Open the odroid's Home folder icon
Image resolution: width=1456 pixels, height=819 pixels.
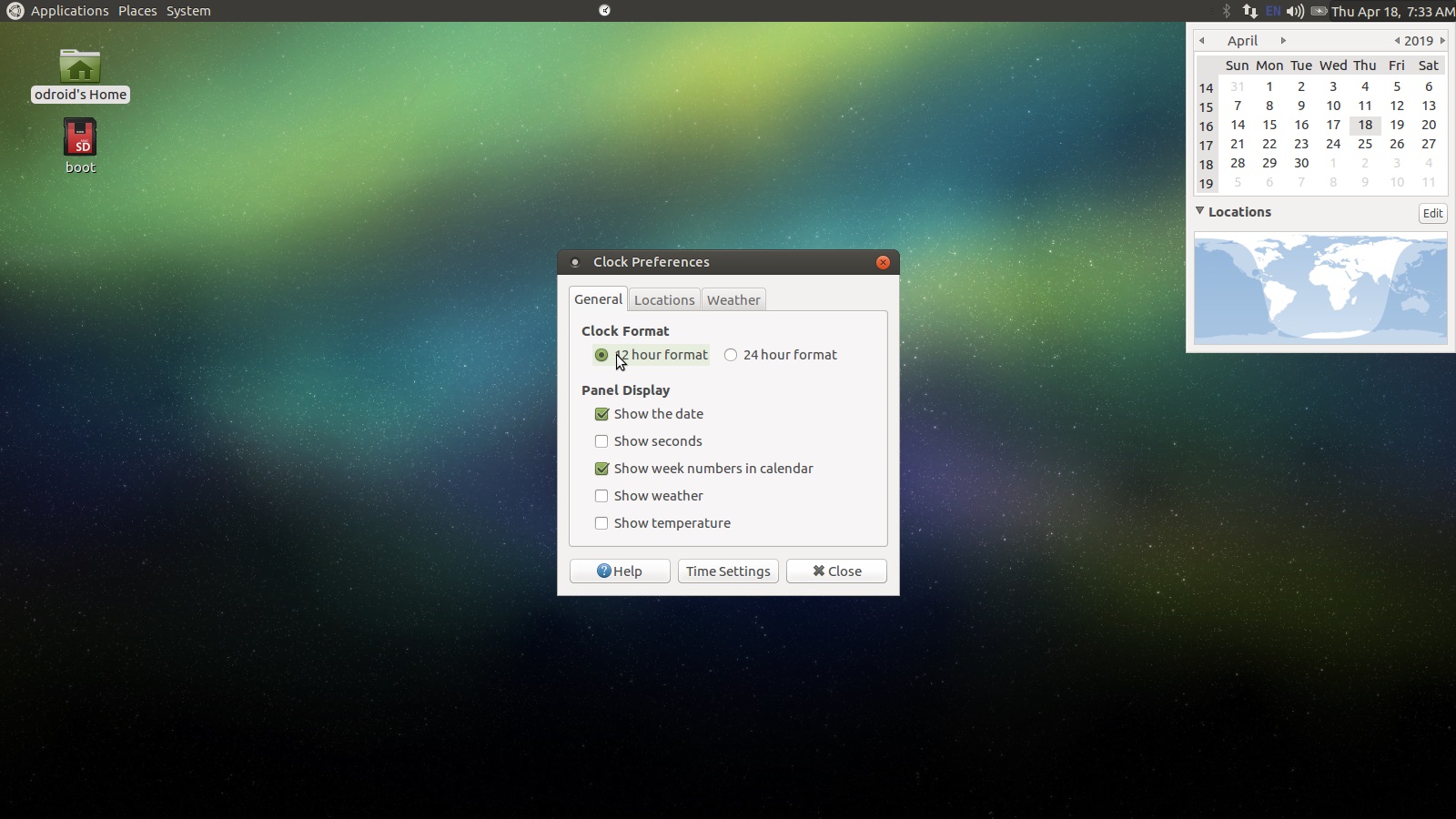(80, 67)
